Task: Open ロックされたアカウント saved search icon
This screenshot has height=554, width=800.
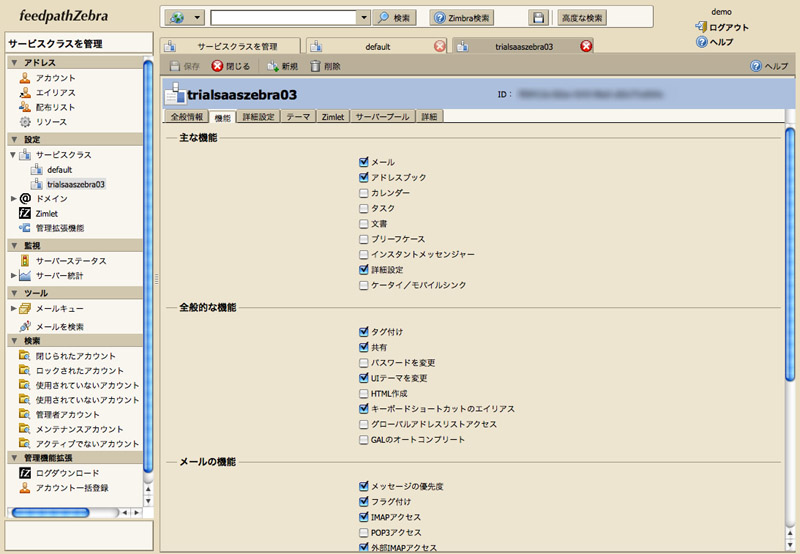Action: coord(24,370)
